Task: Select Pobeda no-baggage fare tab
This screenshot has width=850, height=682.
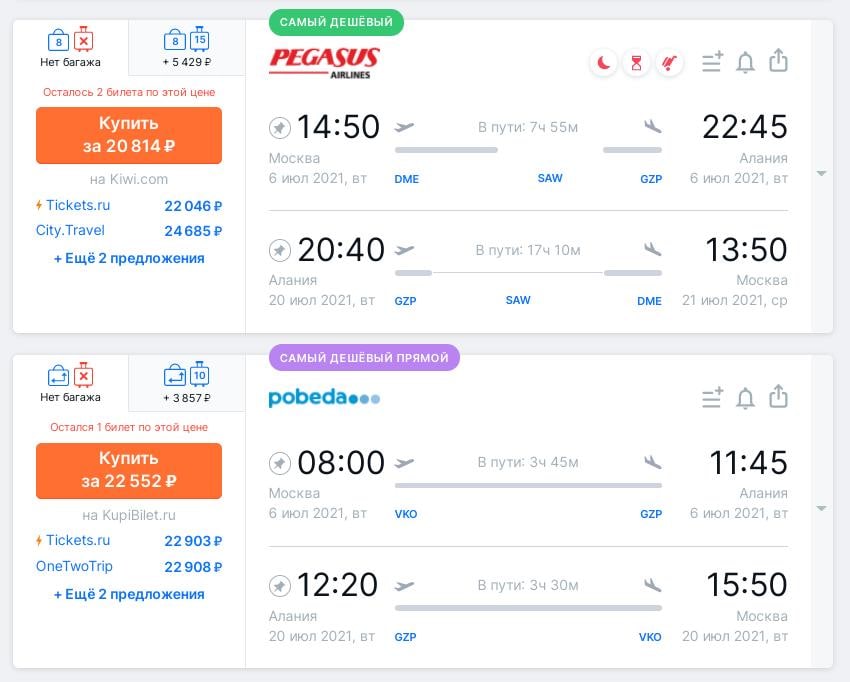Action: click(70, 383)
